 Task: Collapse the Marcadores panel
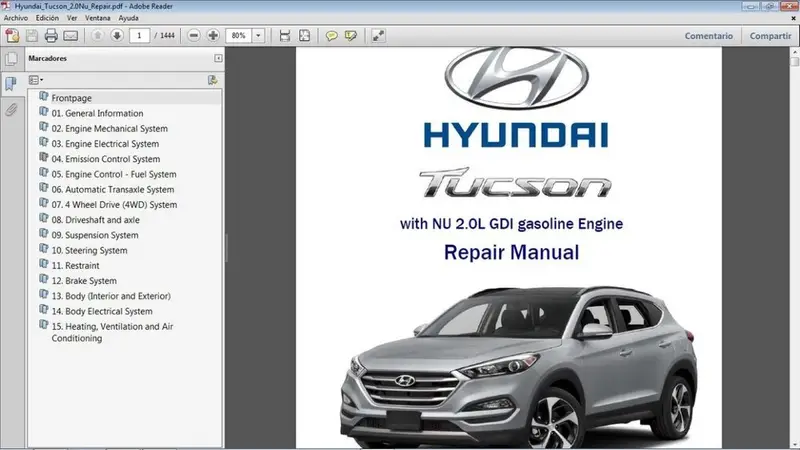pyautogui.click(x=218, y=58)
